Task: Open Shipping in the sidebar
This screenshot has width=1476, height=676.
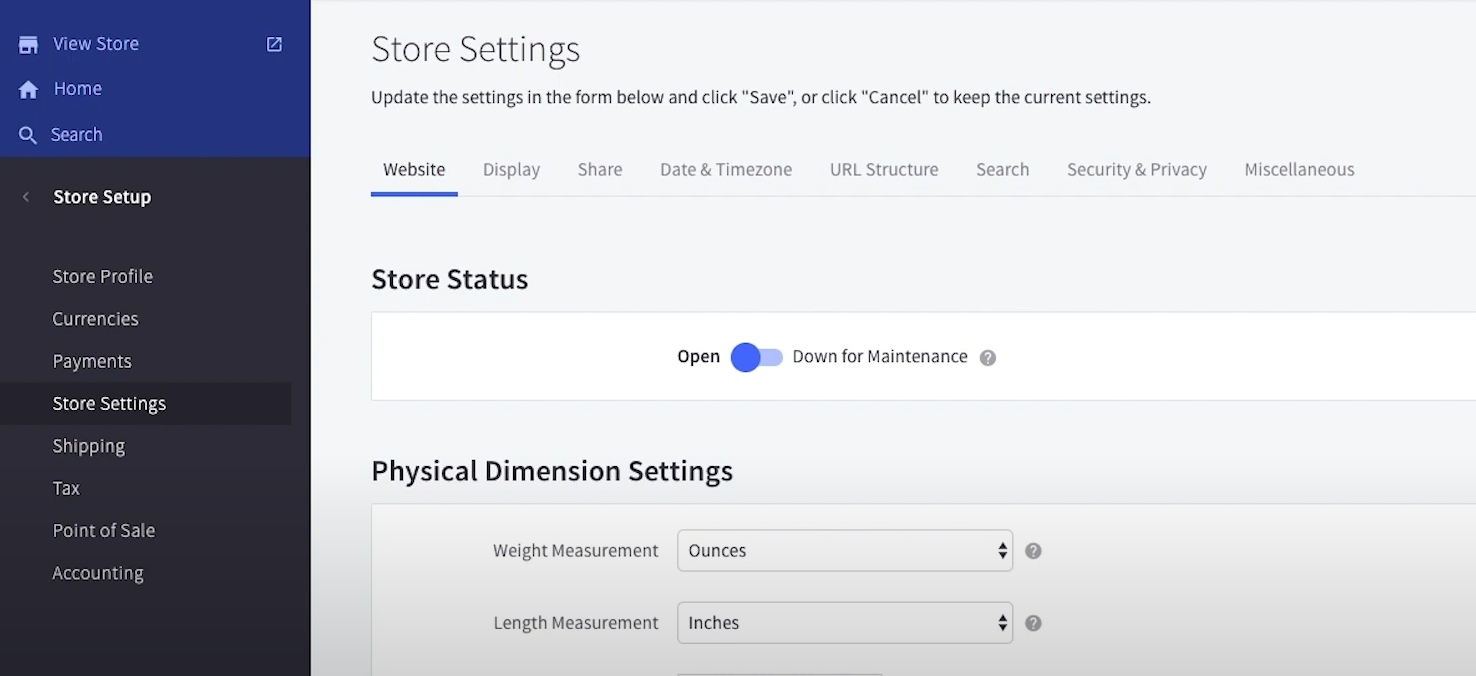Action: point(89,446)
